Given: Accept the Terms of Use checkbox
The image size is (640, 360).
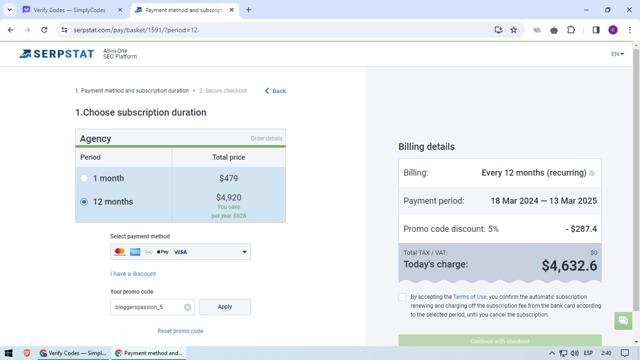Looking at the screenshot, I should click(x=402, y=297).
